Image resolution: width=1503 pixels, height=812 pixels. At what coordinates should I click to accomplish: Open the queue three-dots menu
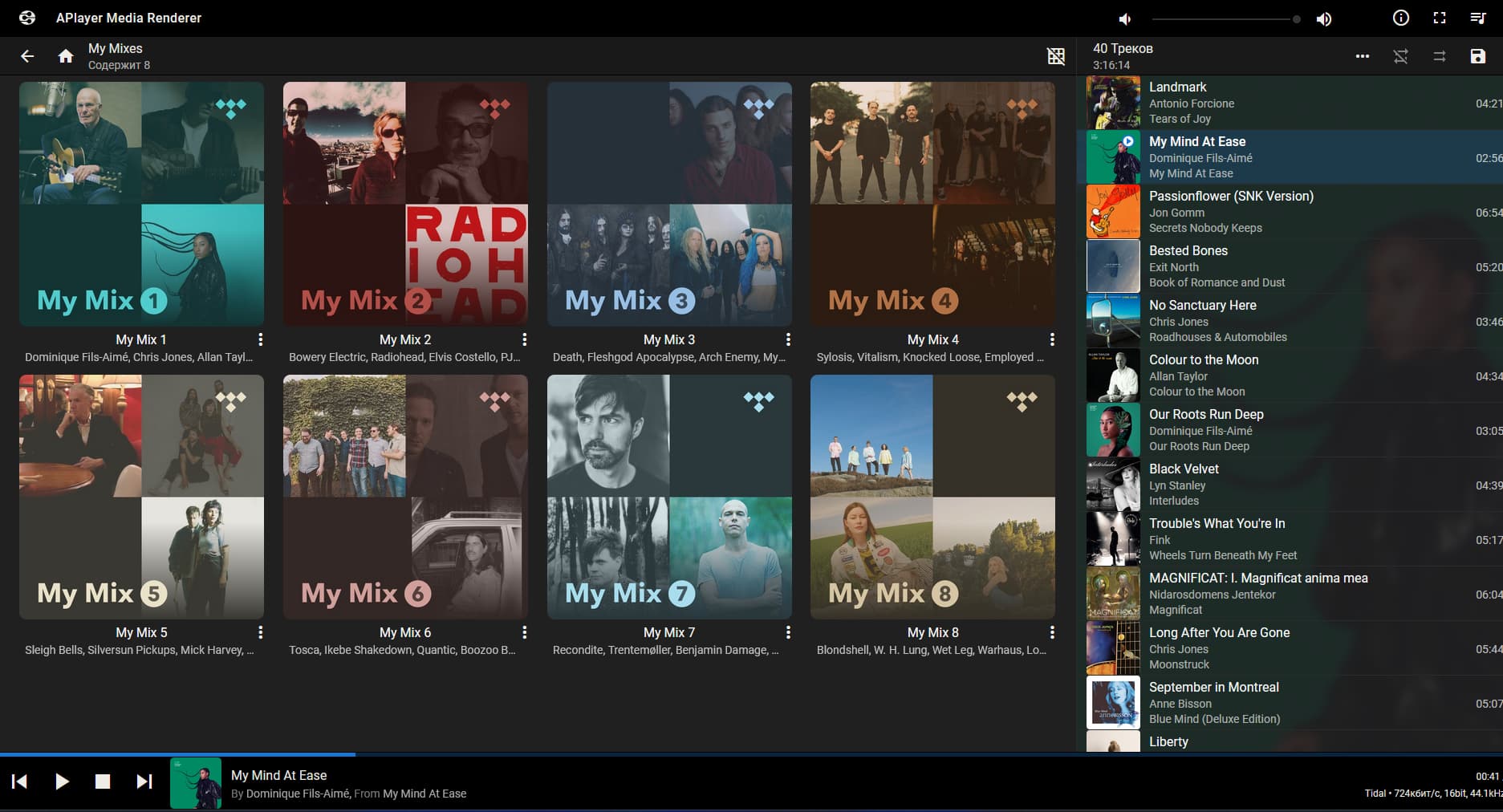click(1363, 56)
